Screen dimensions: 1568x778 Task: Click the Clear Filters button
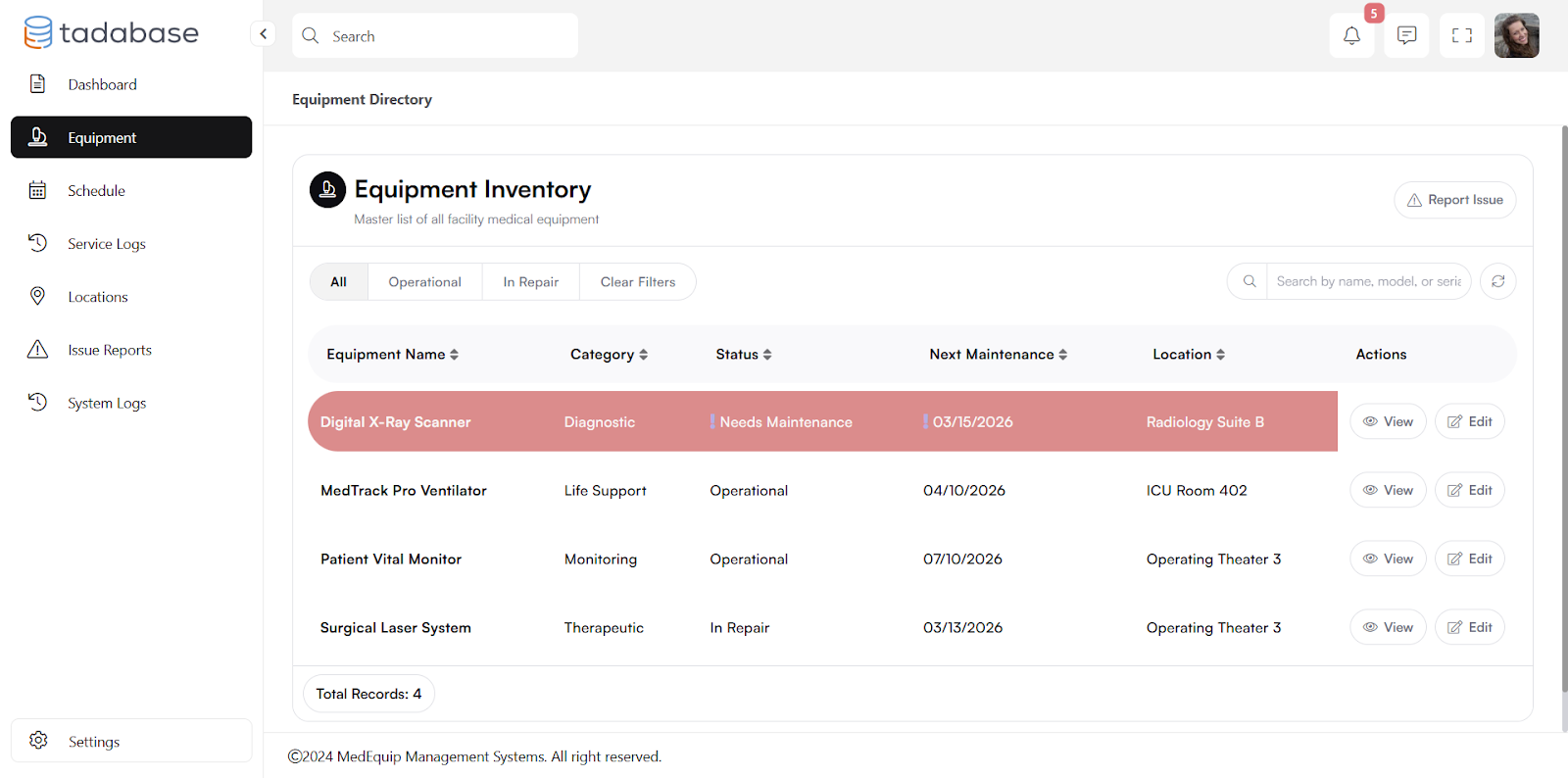[637, 282]
